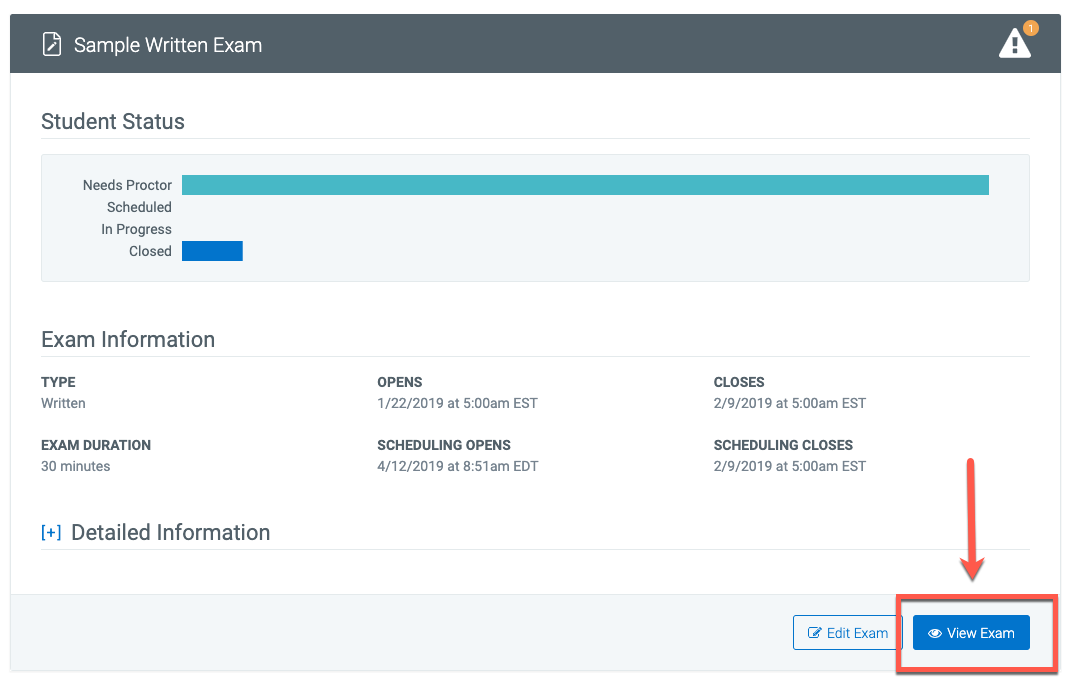
Task: Click the Needs Proctor label
Action: pyautogui.click(x=127, y=185)
